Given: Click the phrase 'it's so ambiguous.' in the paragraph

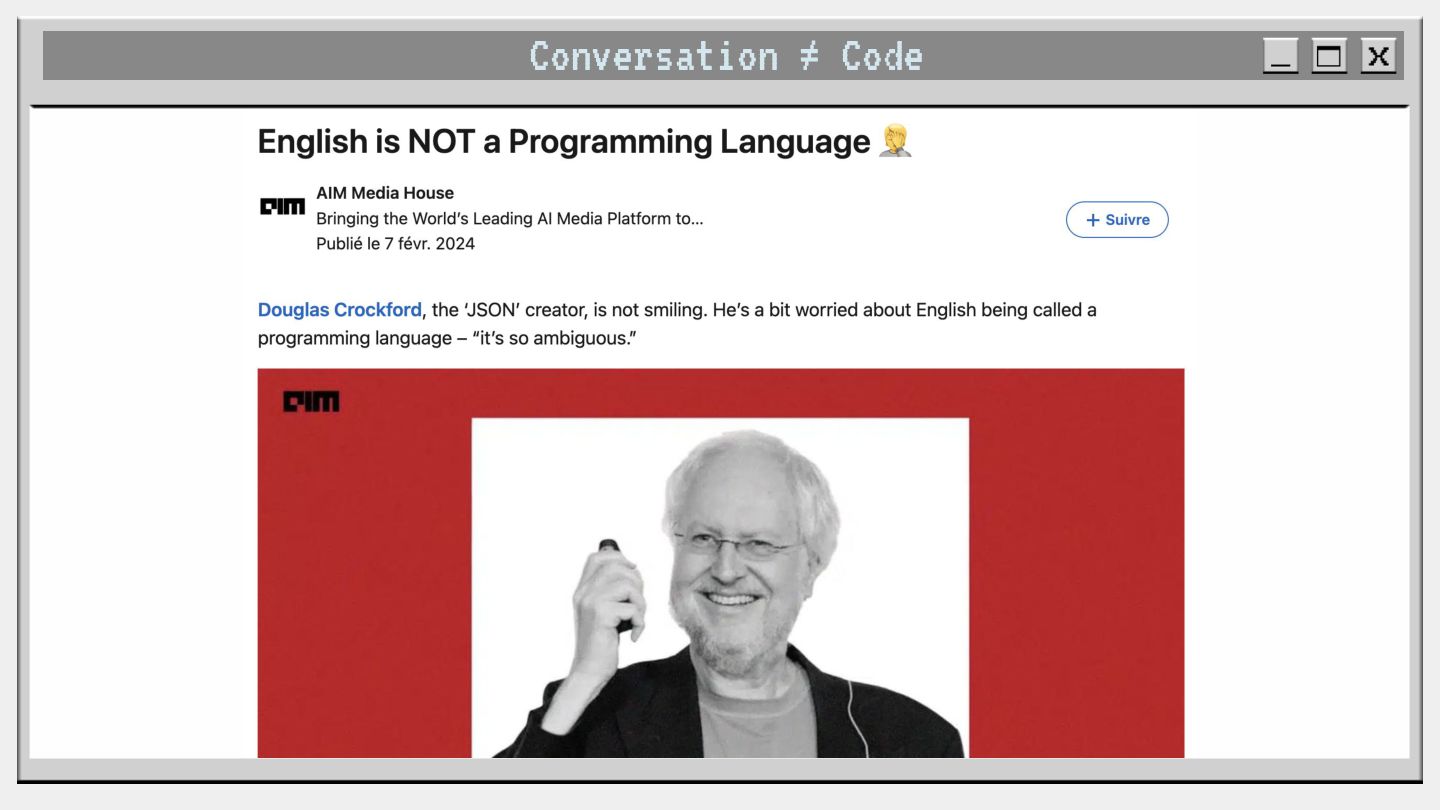Looking at the screenshot, I should tap(555, 338).
